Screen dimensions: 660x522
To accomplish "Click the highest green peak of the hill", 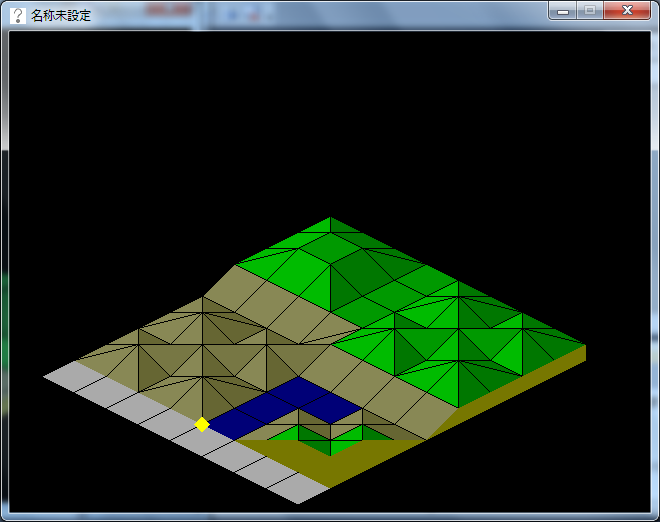I will 330,220.
